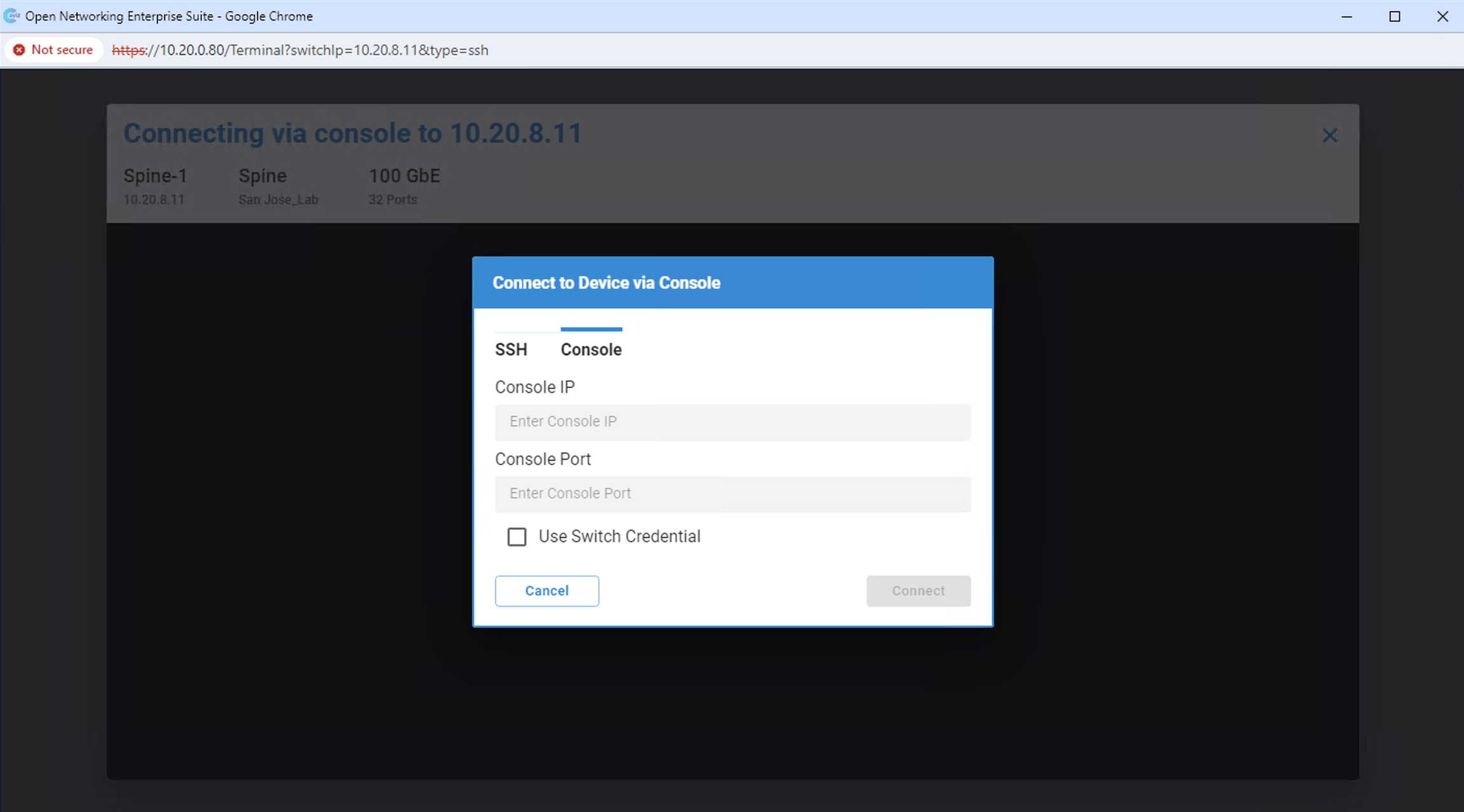Focus the Console IP input field

pos(733,422)
